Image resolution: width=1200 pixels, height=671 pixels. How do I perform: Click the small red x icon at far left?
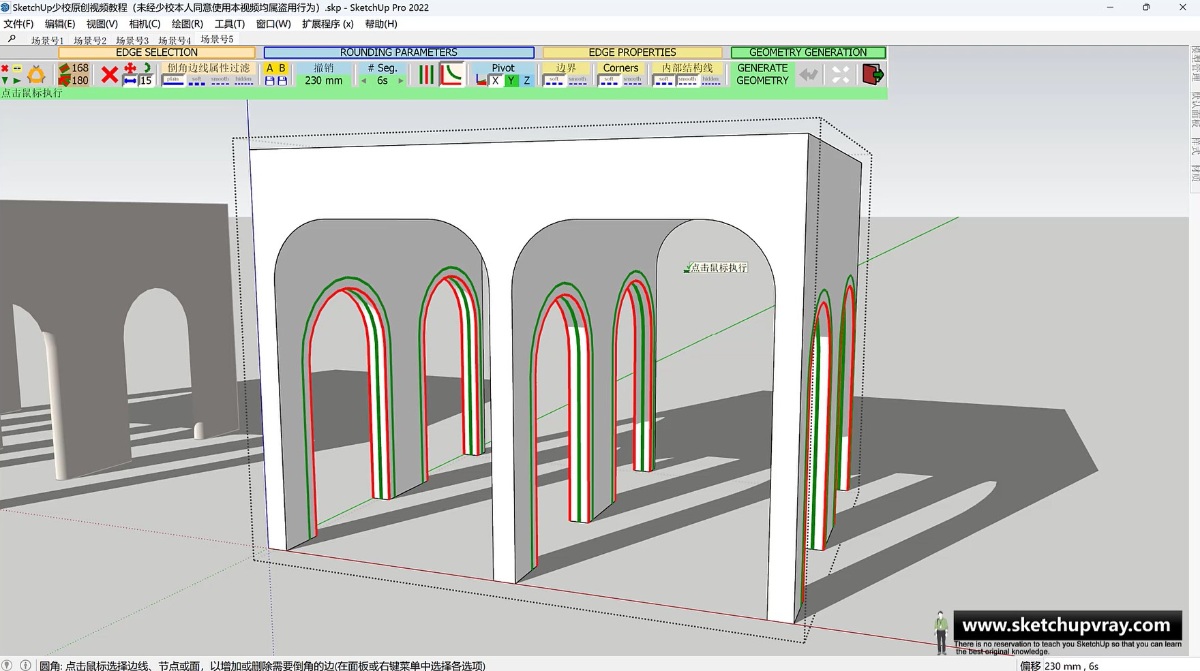tap(5, 68)
